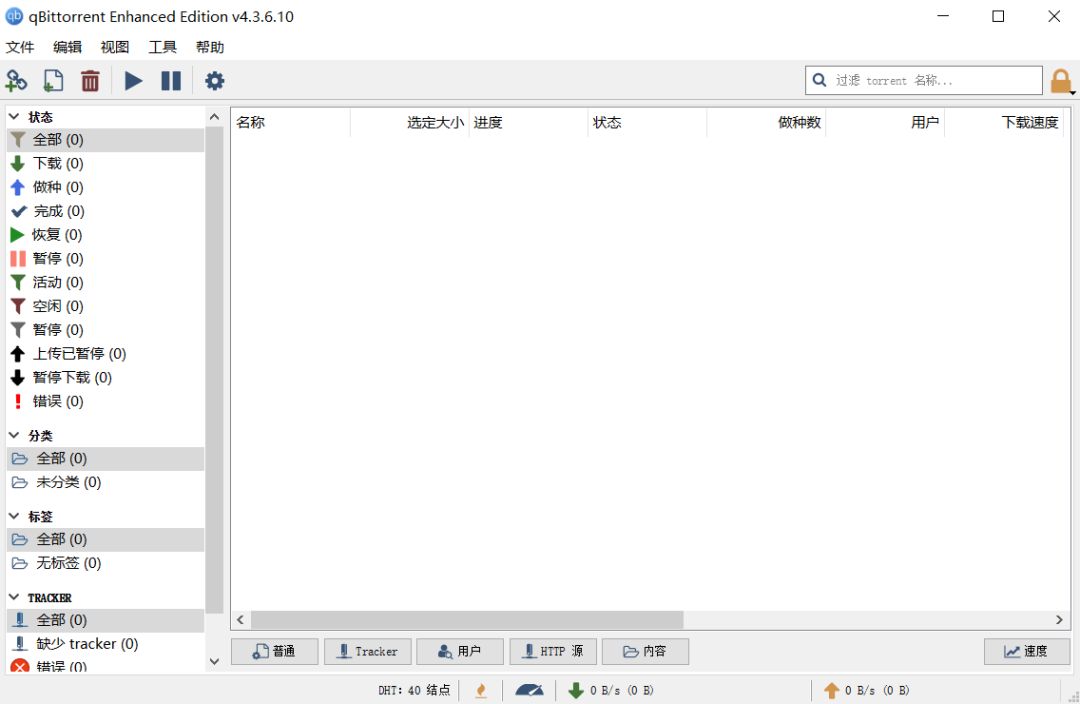
Task: Toggle alternative speed limits speedometer icon
Action: click(529, 690)
